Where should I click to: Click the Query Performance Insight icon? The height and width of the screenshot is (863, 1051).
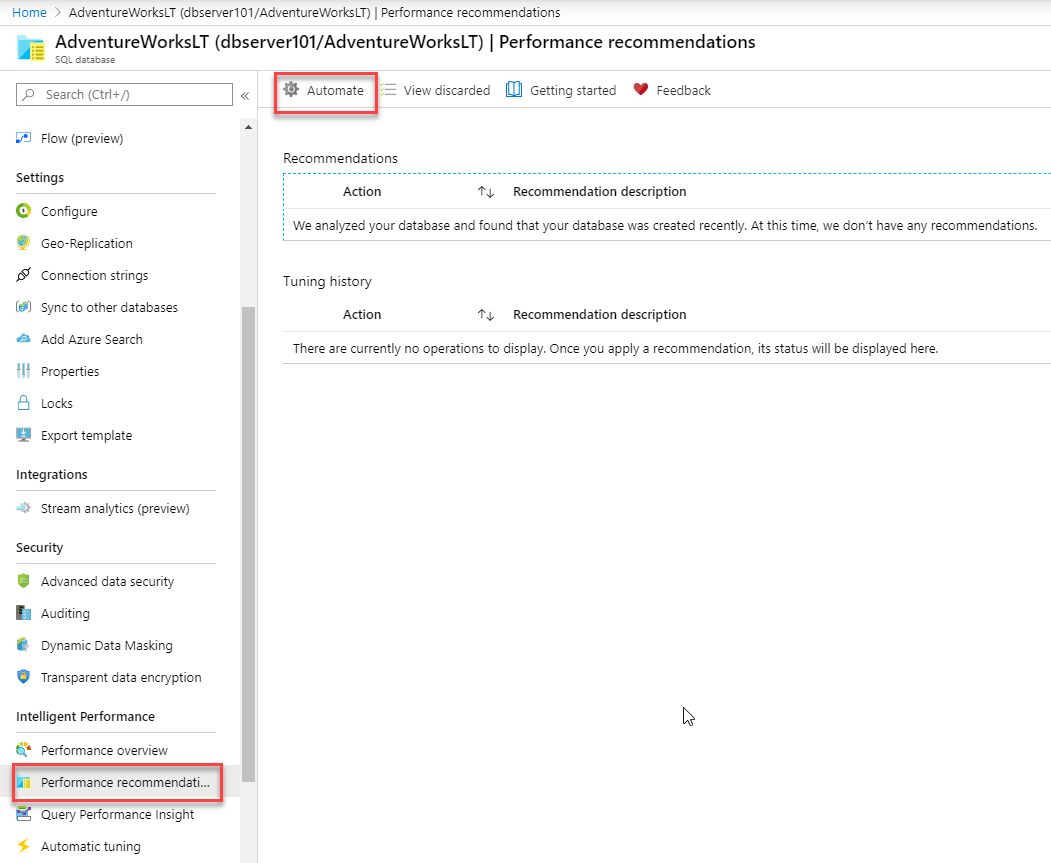(x=23, y=814)
